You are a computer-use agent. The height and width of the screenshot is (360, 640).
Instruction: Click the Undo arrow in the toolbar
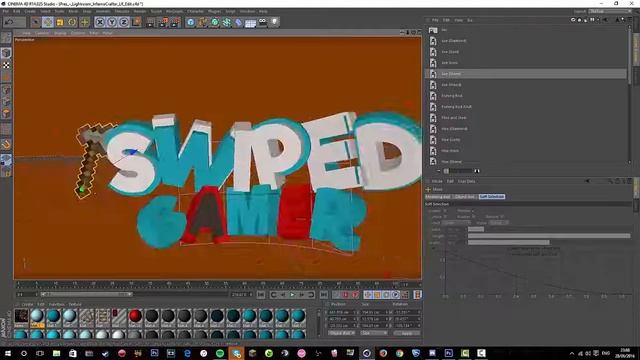click(9, 22)
